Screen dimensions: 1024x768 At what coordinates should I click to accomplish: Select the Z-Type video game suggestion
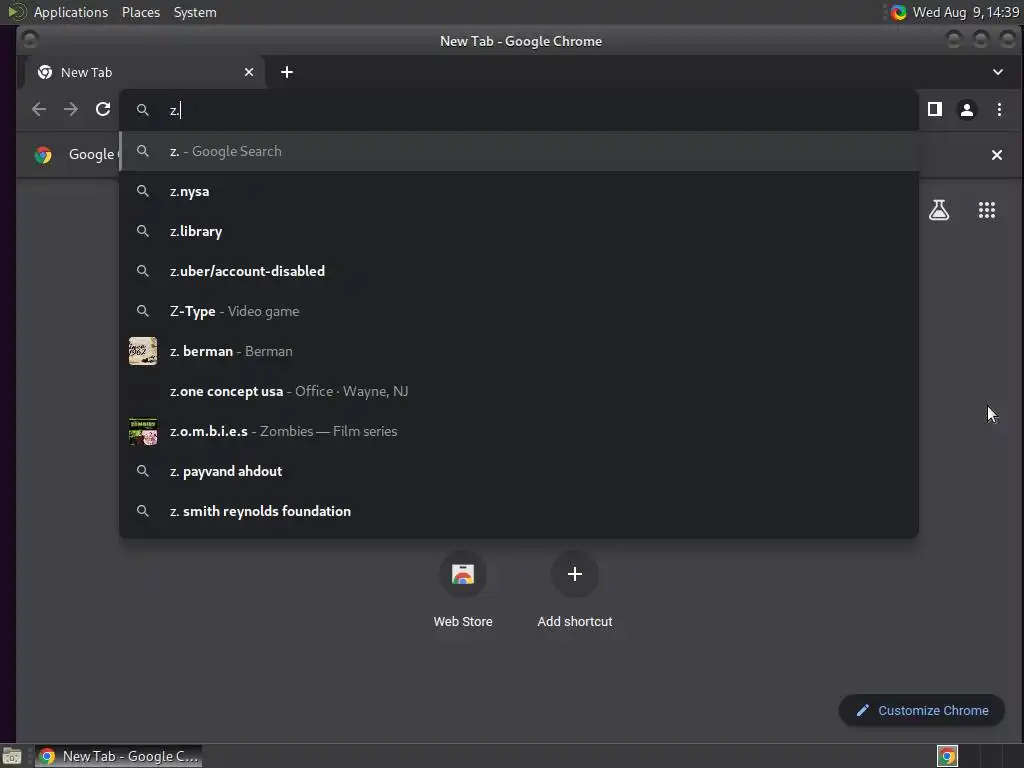(x=519, y=312)
